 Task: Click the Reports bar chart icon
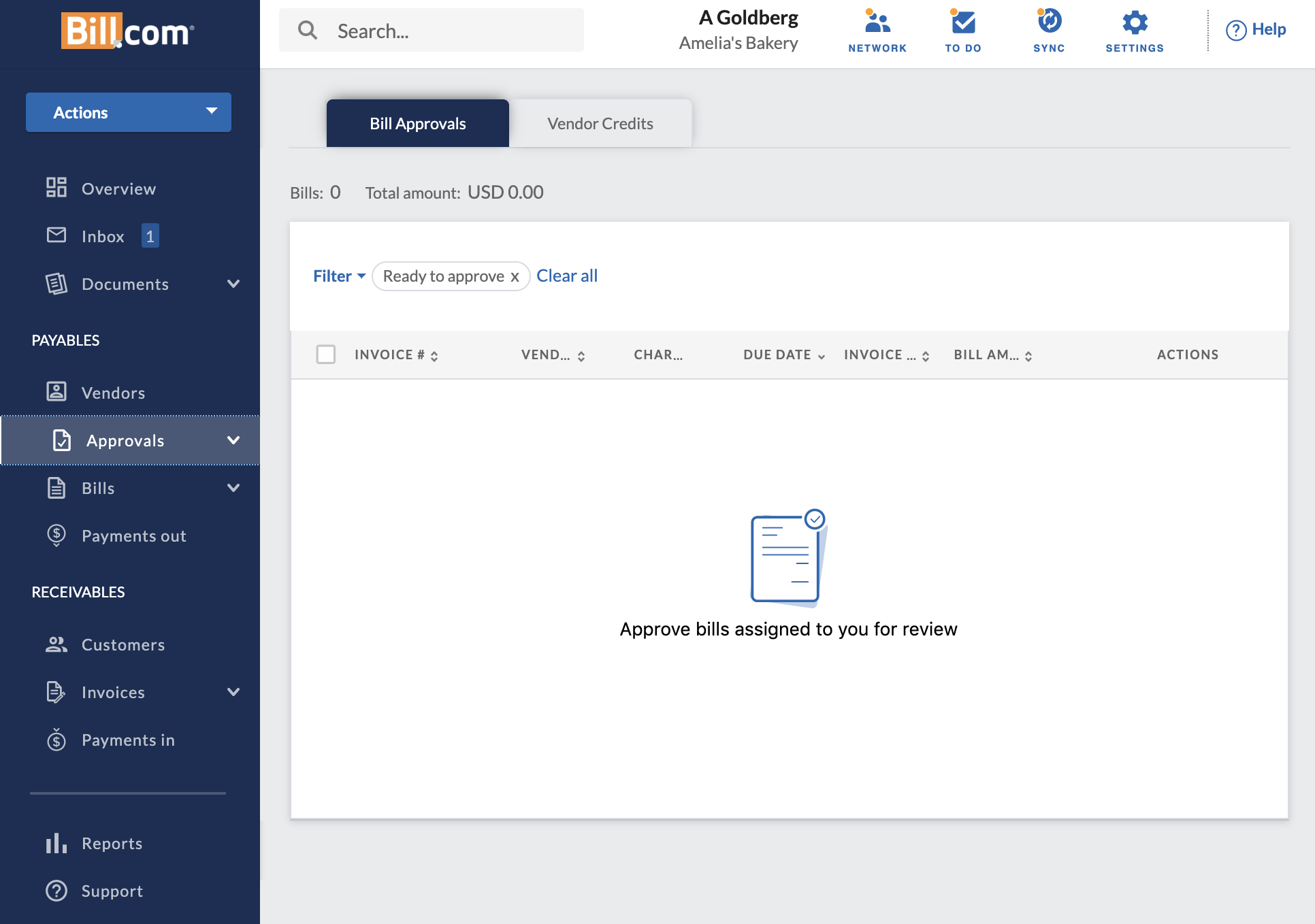(56, 843)
